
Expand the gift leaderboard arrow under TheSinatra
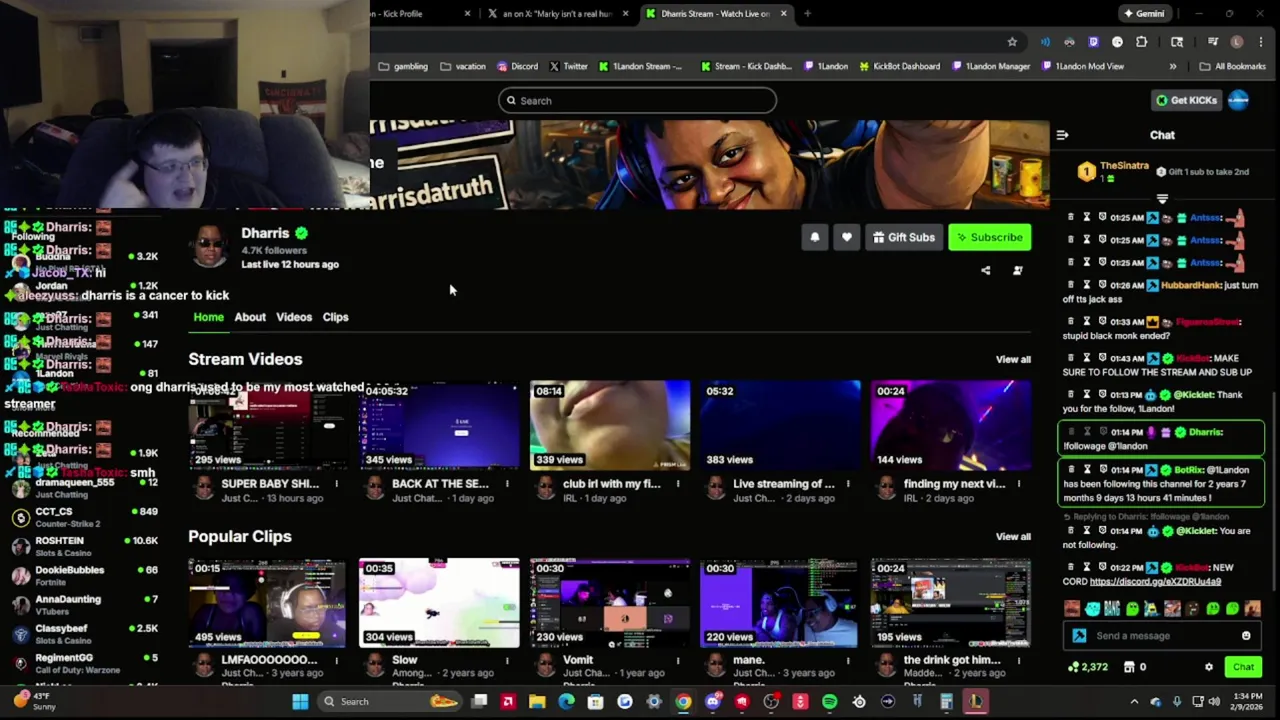point(1162,198)
